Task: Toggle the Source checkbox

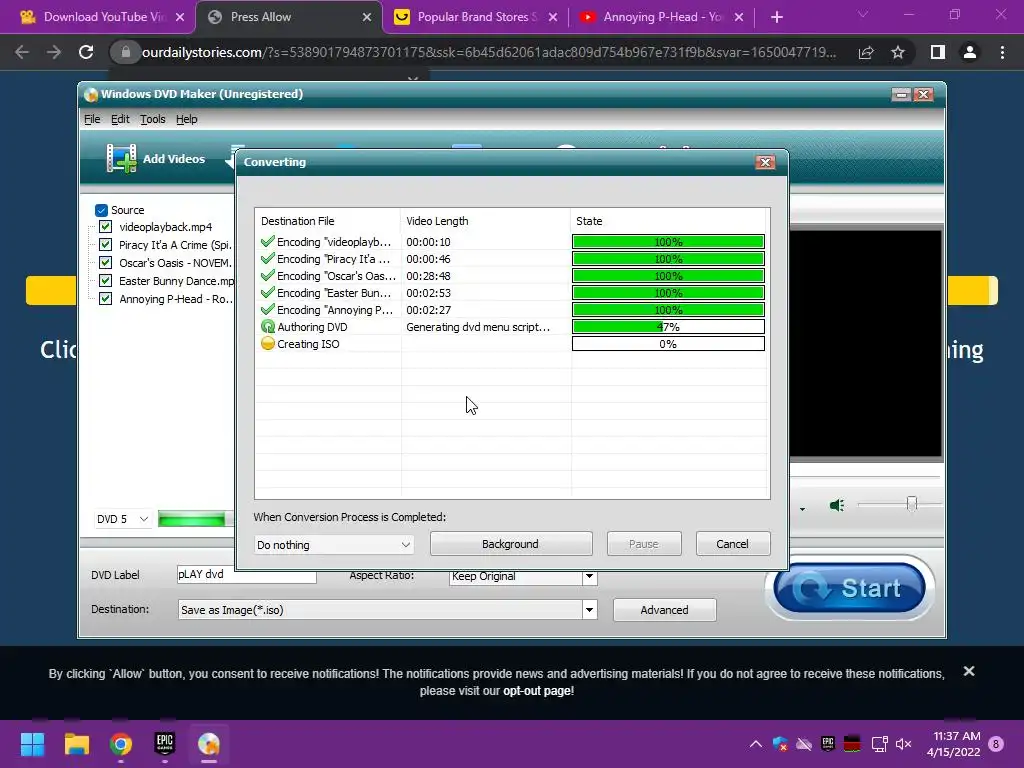Action: [x=101, y=210]
